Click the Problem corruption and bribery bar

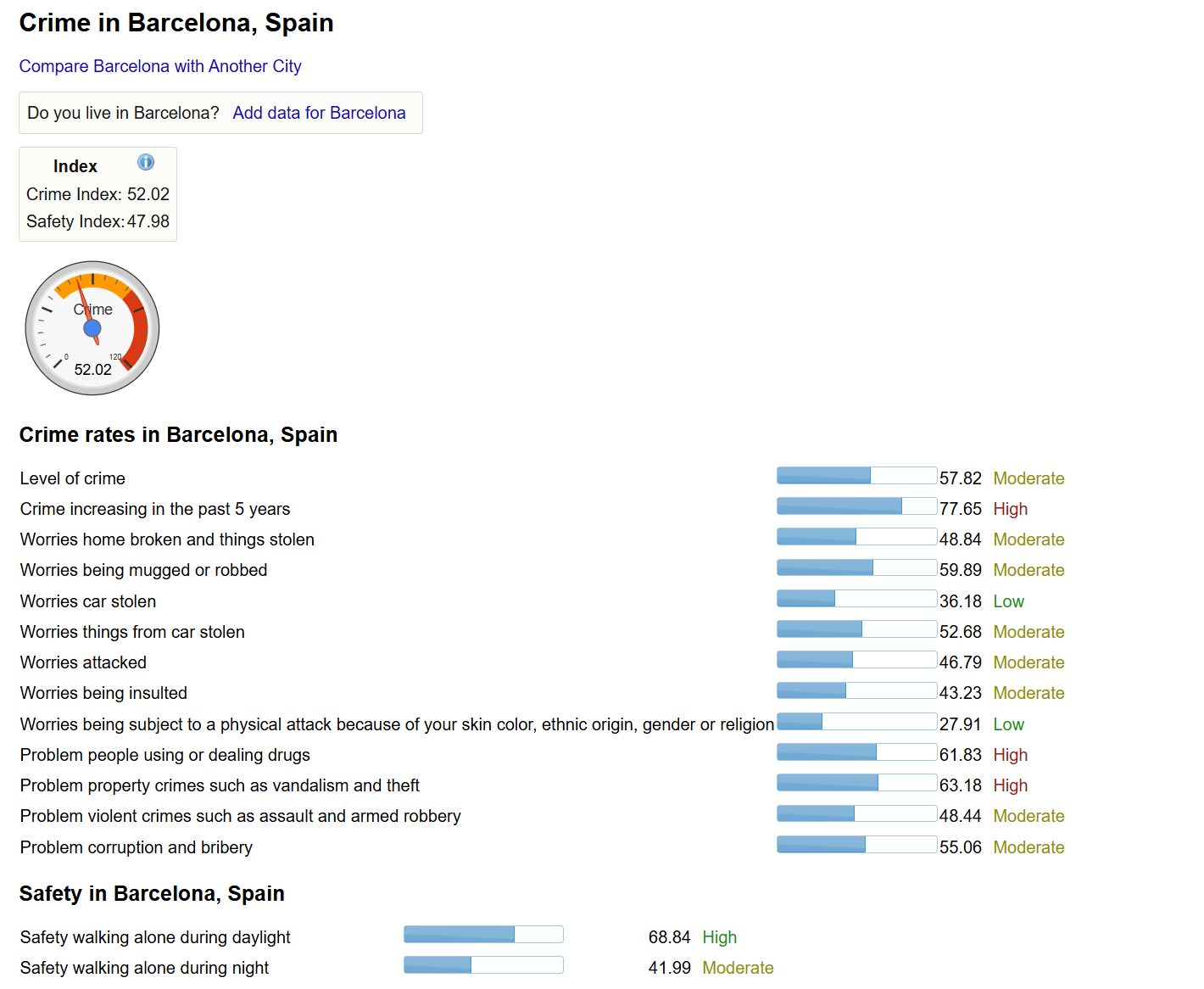pos(856,845)
